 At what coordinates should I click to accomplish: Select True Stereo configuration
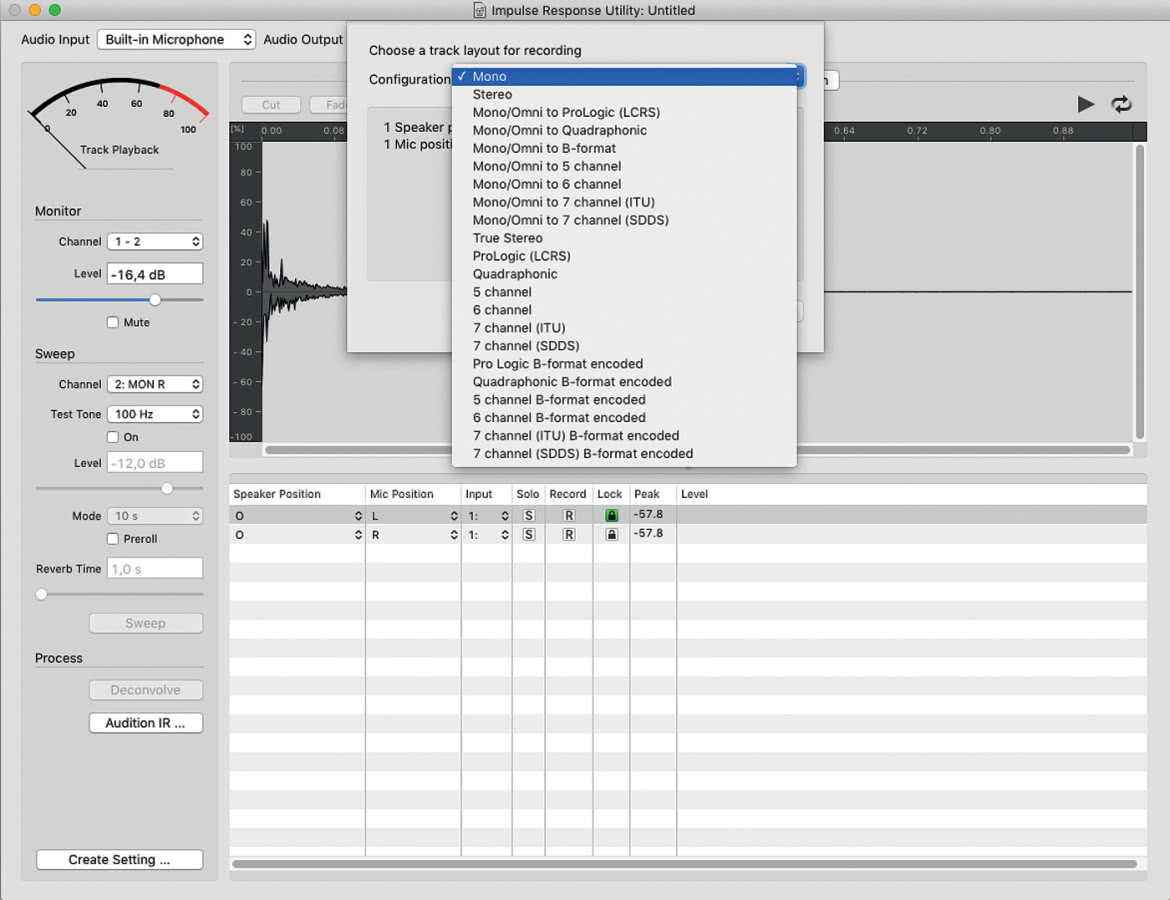click(x=624, y=238)
